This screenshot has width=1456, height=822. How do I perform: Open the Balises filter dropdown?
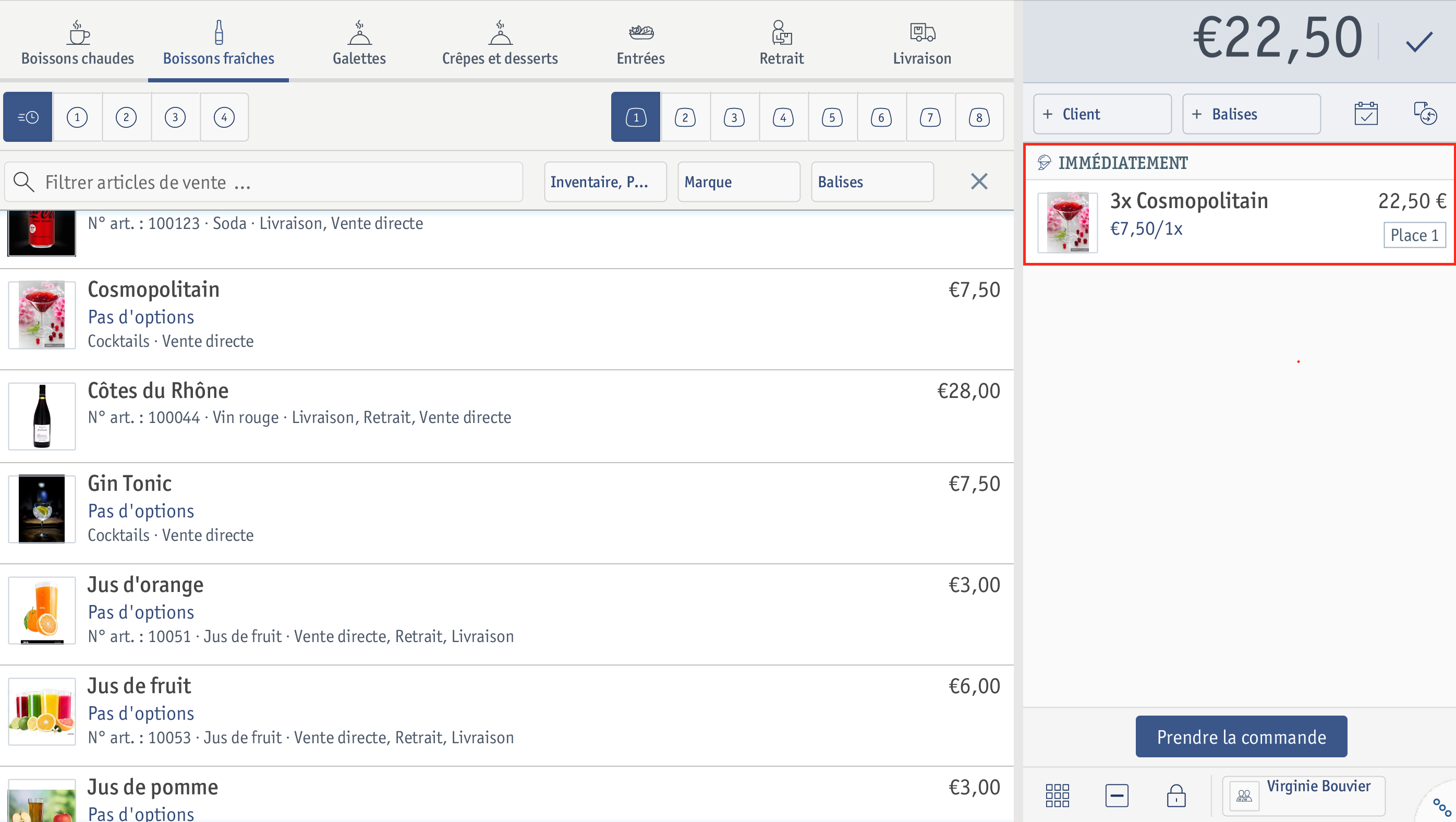(872, 182)
